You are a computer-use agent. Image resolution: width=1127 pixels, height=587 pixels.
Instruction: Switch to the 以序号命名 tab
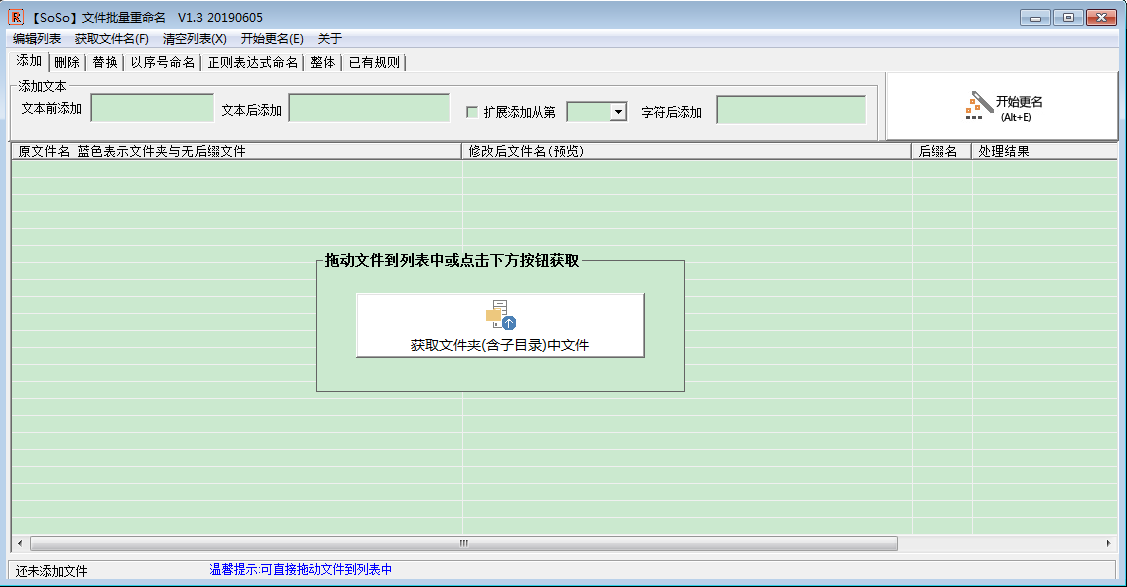click(163, 62)
